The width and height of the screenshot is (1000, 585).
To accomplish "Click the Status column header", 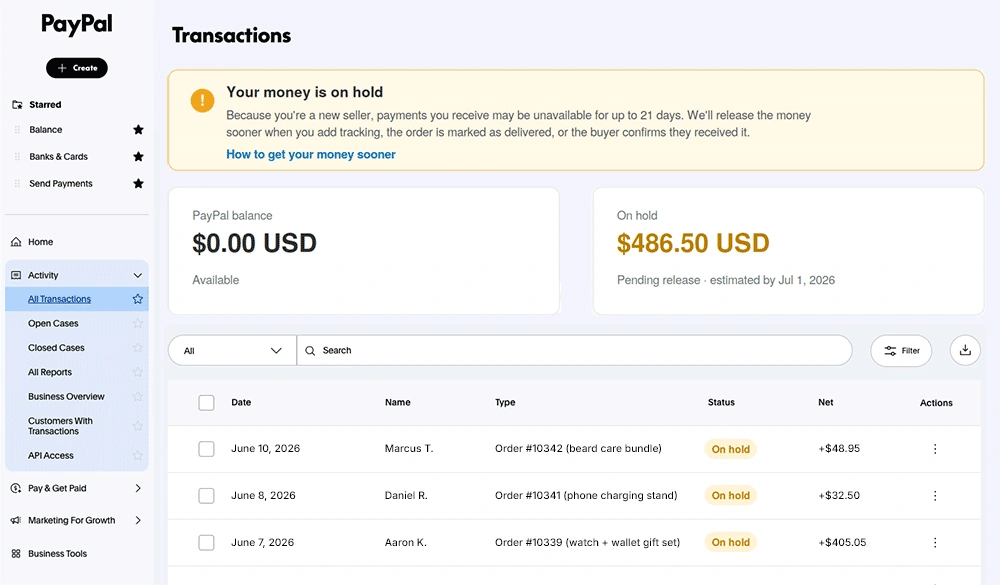I will 721,403.
